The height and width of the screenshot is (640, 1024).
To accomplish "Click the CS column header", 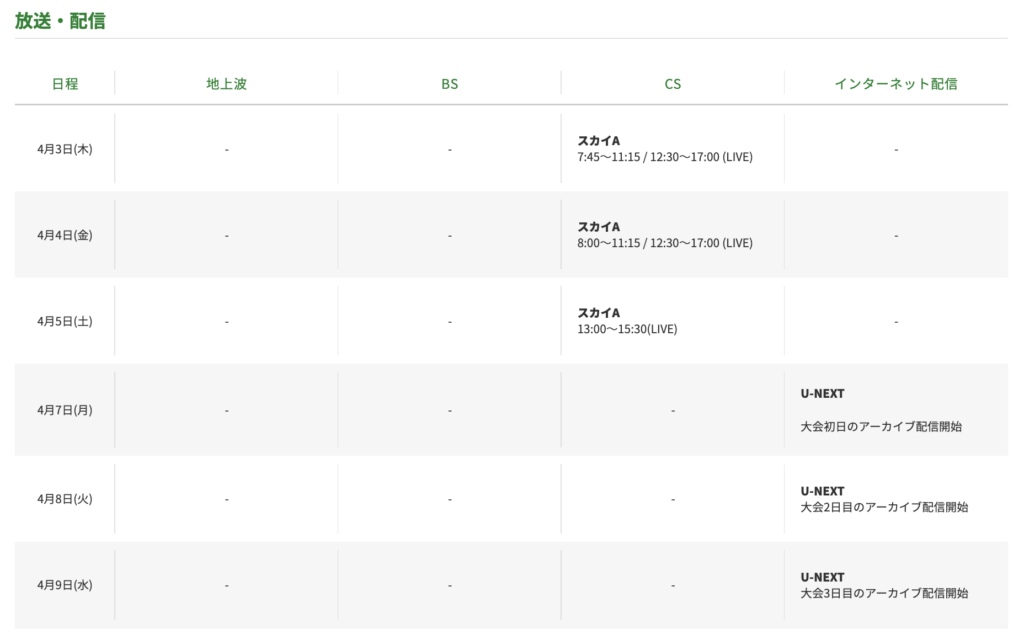I will (x=673, y=84).
